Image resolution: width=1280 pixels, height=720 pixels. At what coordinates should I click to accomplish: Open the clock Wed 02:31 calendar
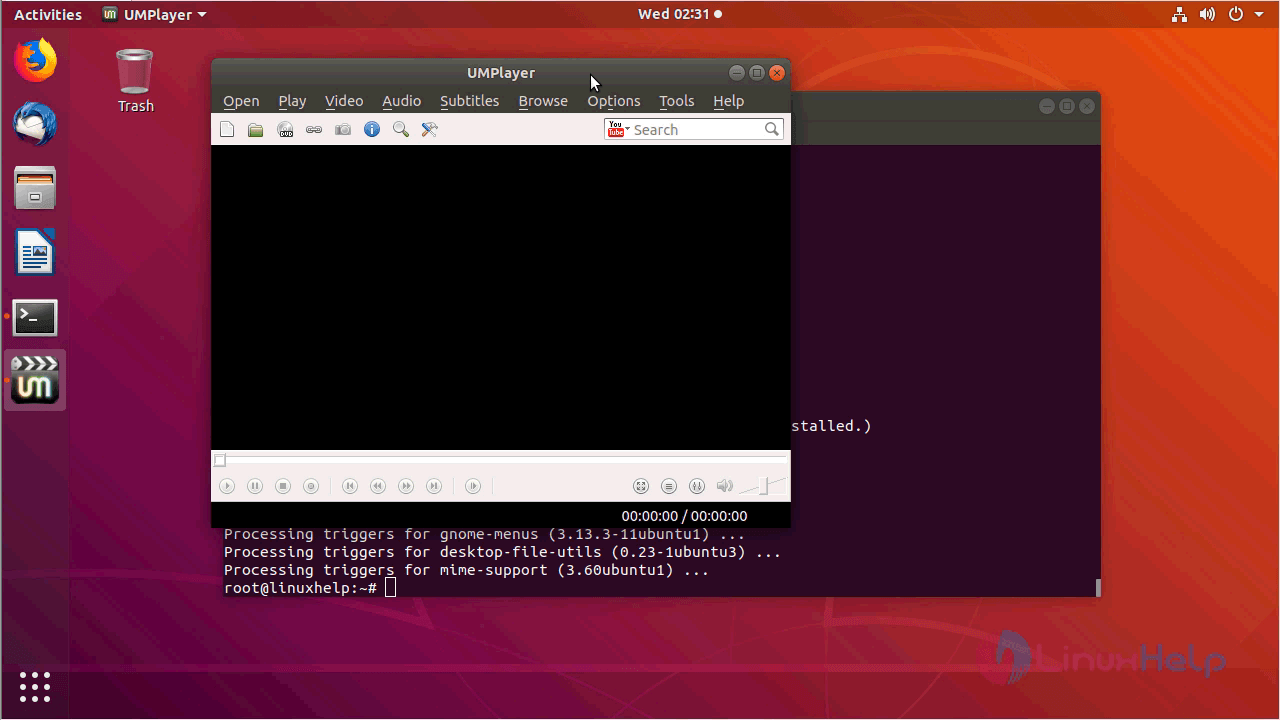click(x=680, y=14)
